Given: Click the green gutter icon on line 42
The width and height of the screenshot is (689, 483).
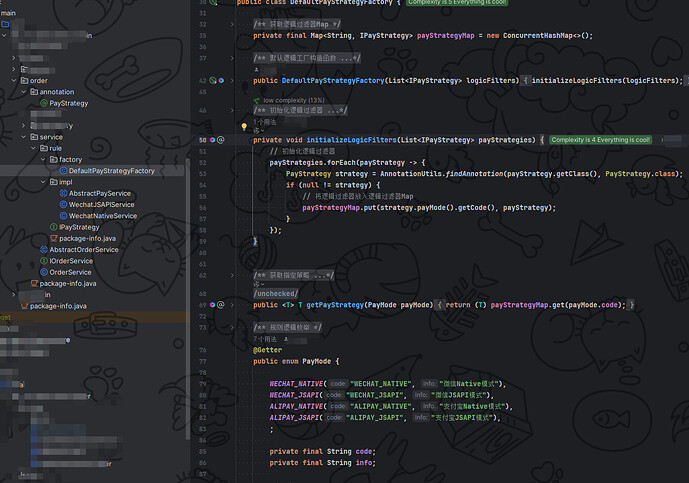Looking at the screenshot, I should click(213, 80).
